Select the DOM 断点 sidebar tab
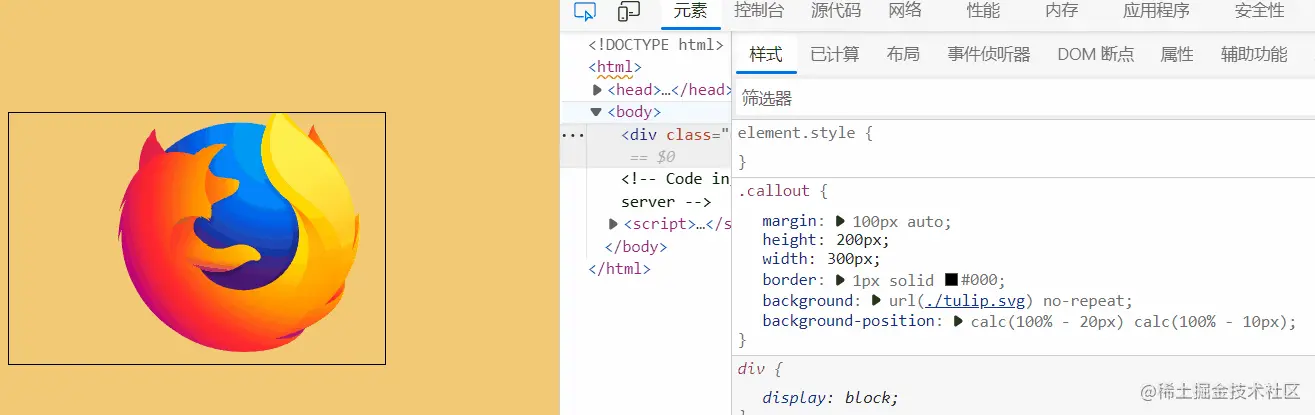 click(x=1096, y=54)
